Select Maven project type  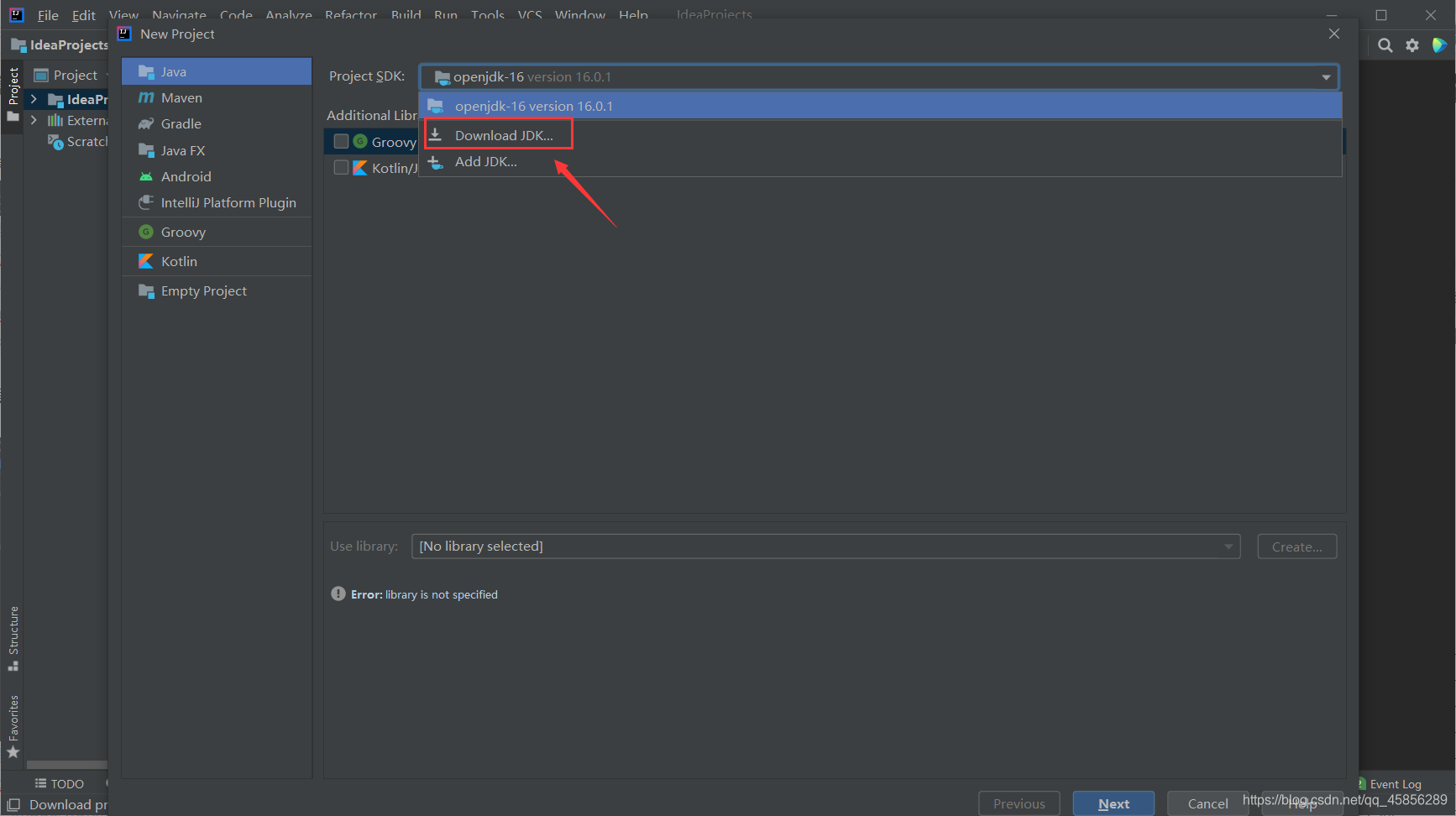pyautogui.click(x=217, y=97)
